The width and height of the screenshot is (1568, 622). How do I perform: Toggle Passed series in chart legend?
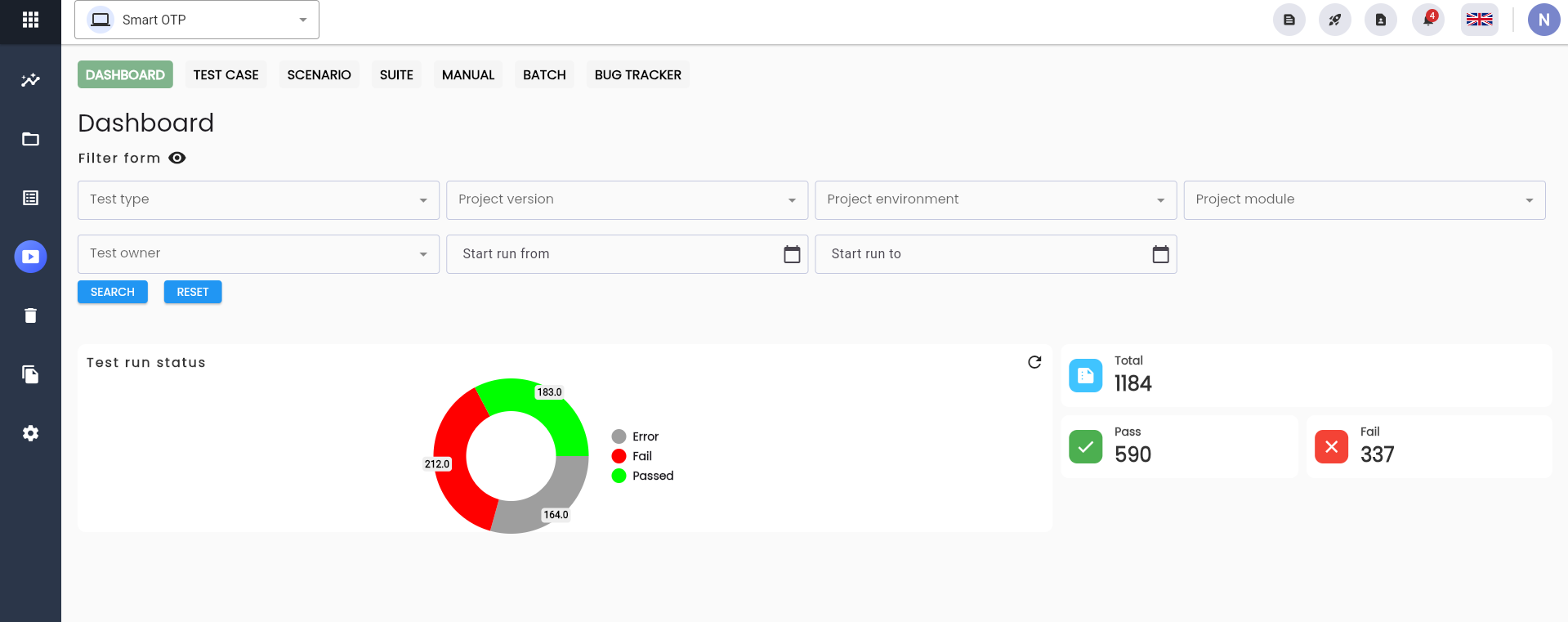(x=643, y=476)
